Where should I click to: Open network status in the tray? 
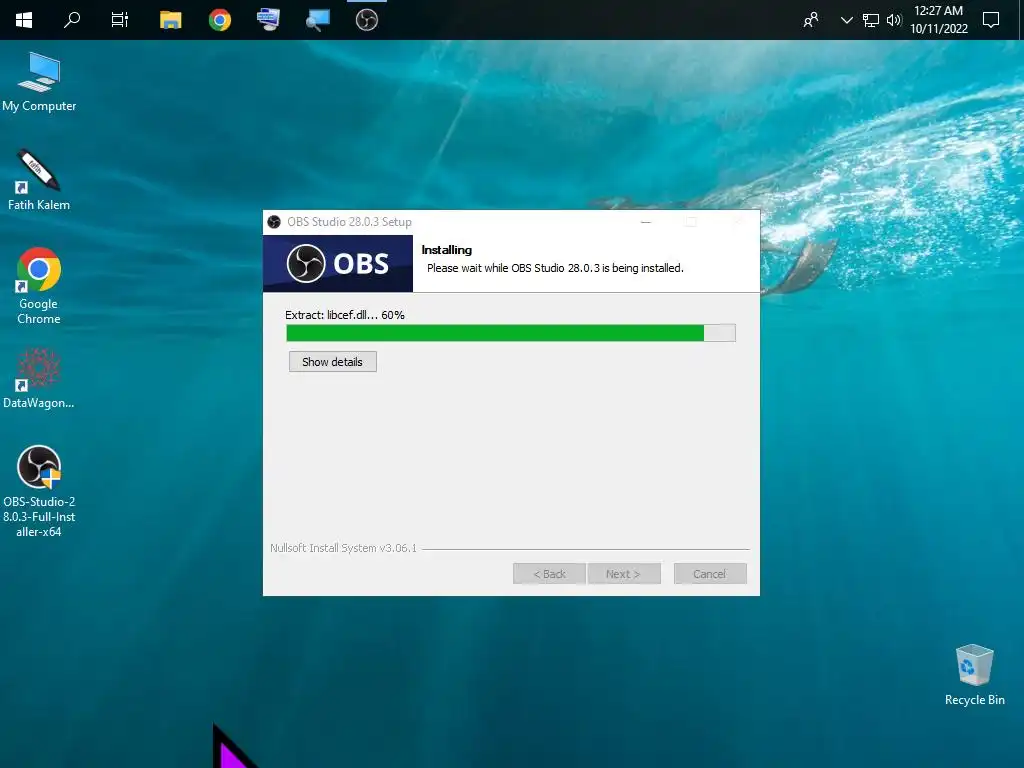tap(871, 20)
